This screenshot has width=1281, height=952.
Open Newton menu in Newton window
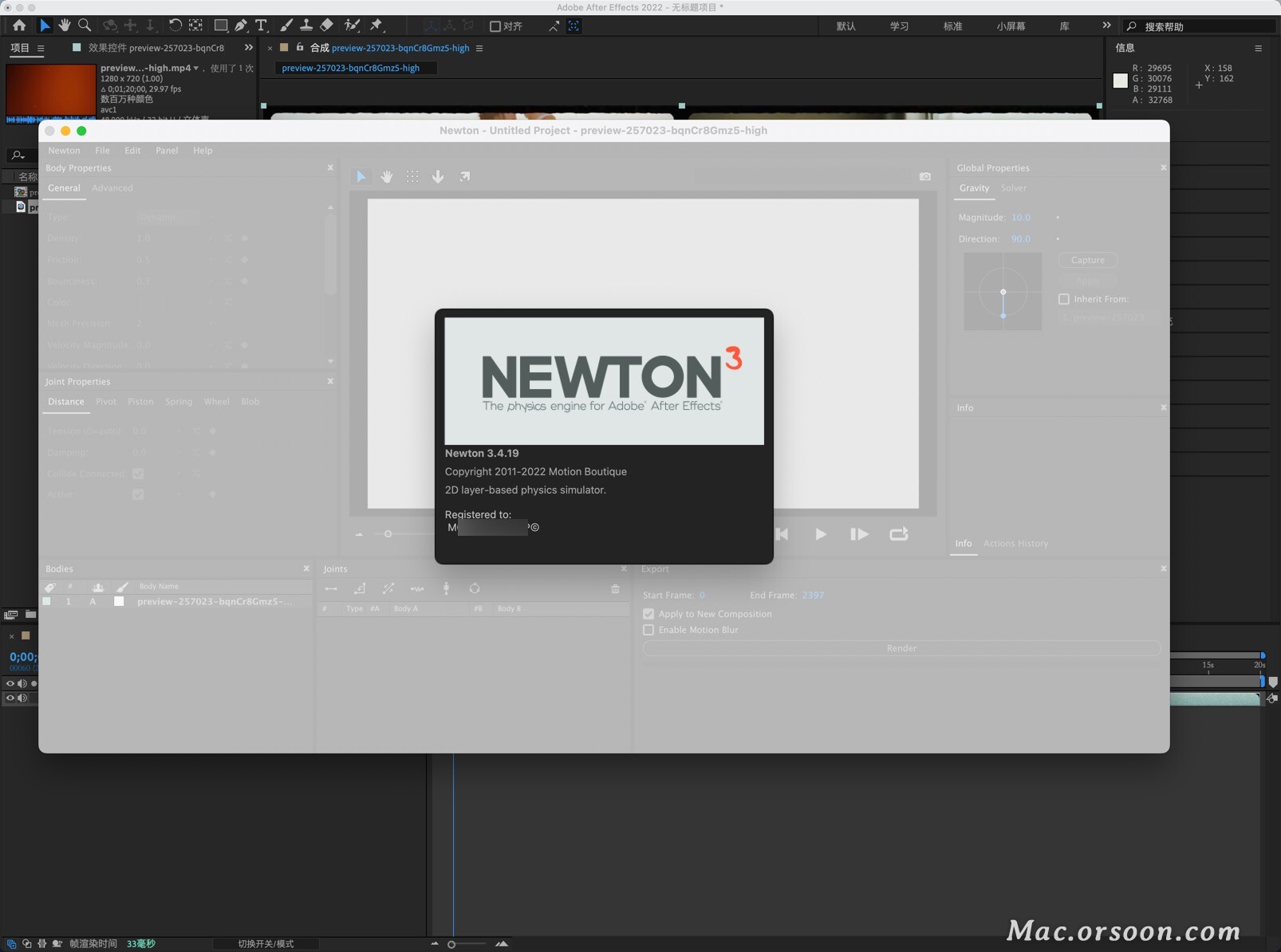pyautogui.click(x=64, y=150)
